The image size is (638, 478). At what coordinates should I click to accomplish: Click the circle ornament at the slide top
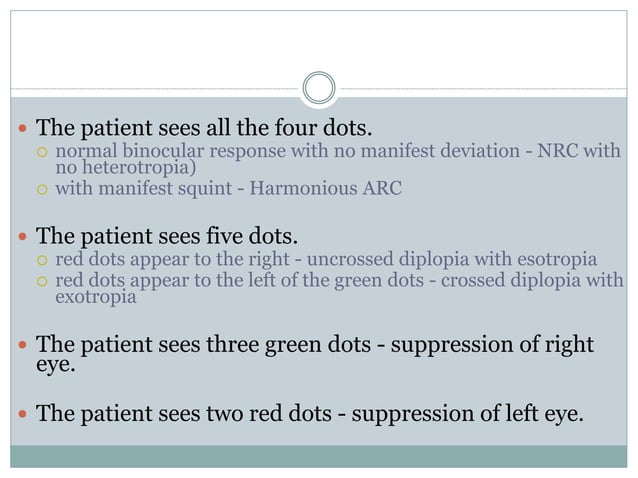[x=319, y=88]
